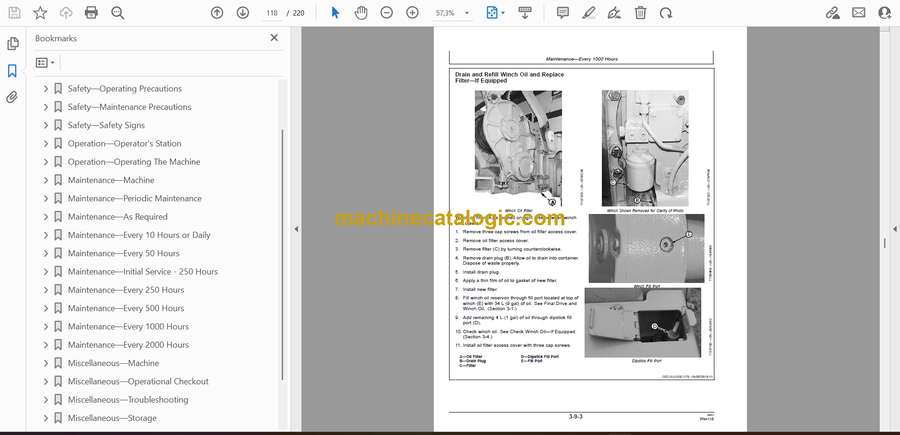Click the document vertical scrollbar
This screenshot has height=435, width=900.
point(884,243)
